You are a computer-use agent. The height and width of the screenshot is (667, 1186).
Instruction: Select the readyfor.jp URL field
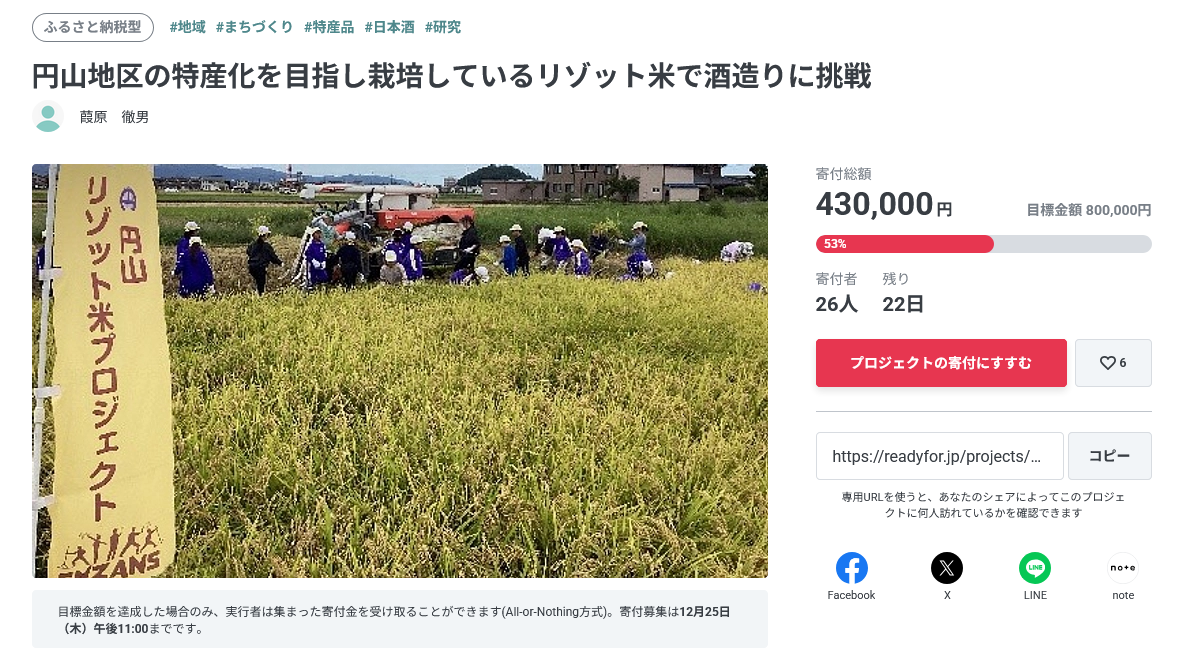[x=939, y=456]
